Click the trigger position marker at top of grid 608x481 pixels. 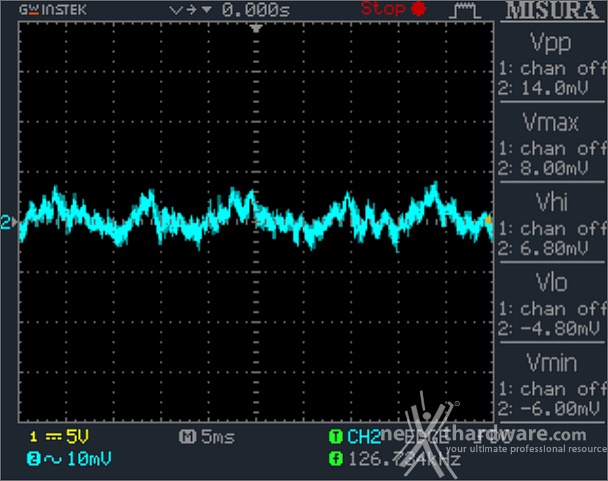(x=256, y=28)
